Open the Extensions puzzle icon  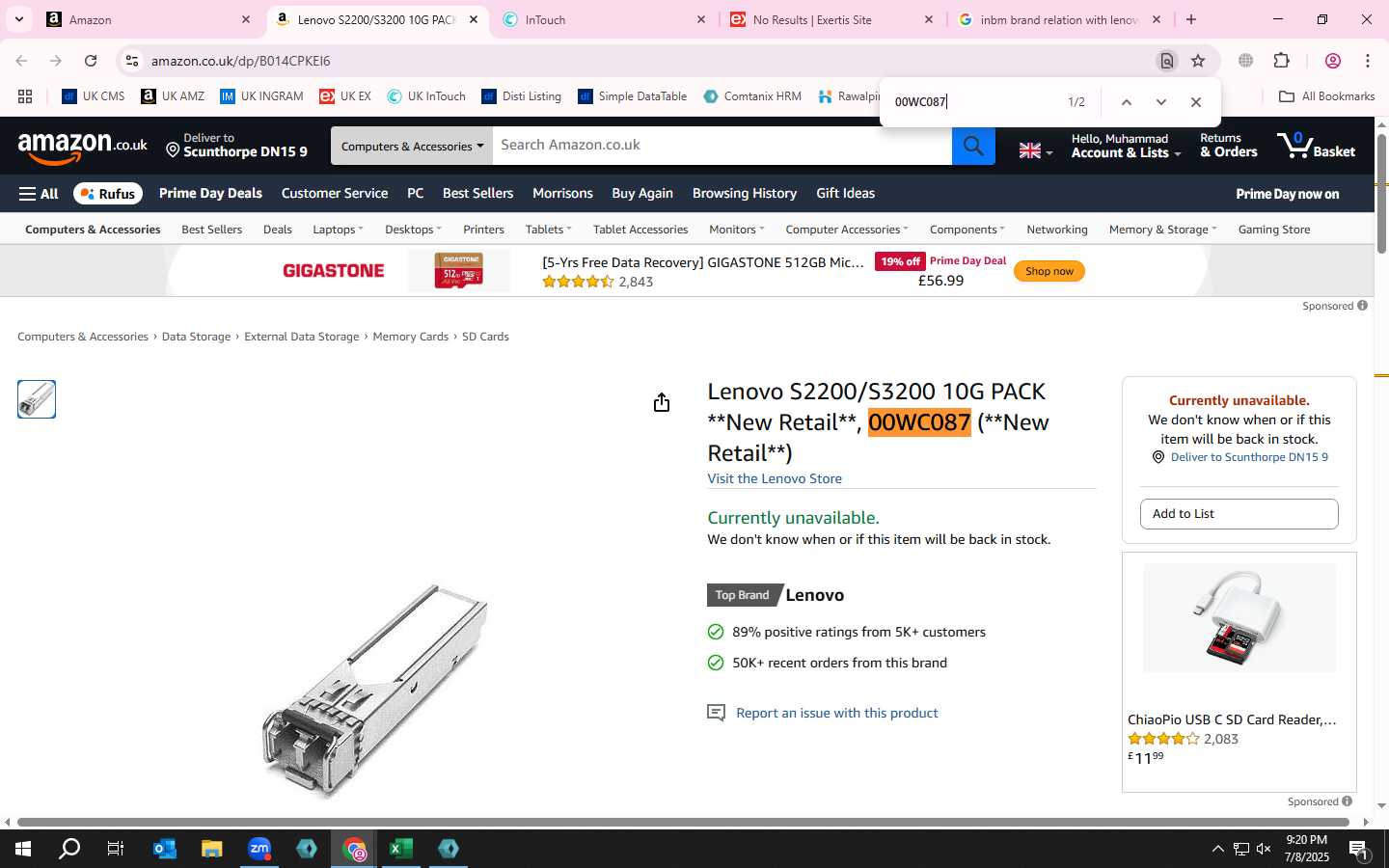click(1281, 61)
